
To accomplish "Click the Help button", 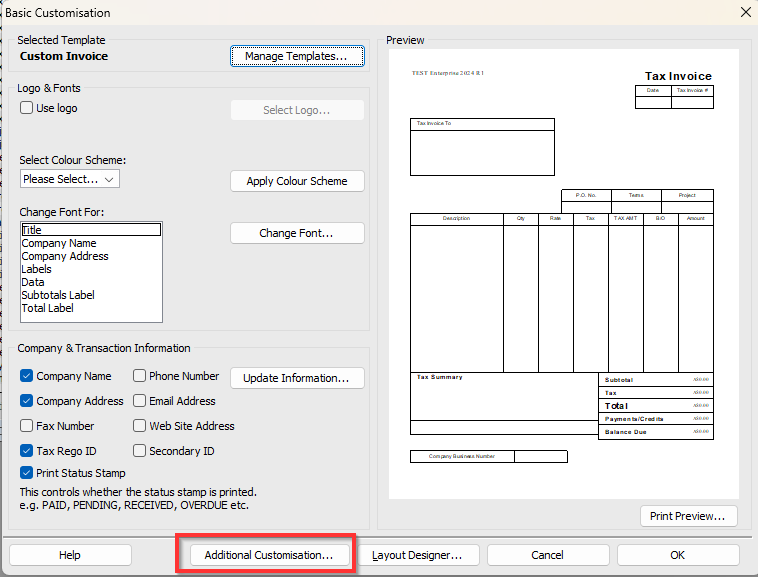I will [x=70, y=555].
